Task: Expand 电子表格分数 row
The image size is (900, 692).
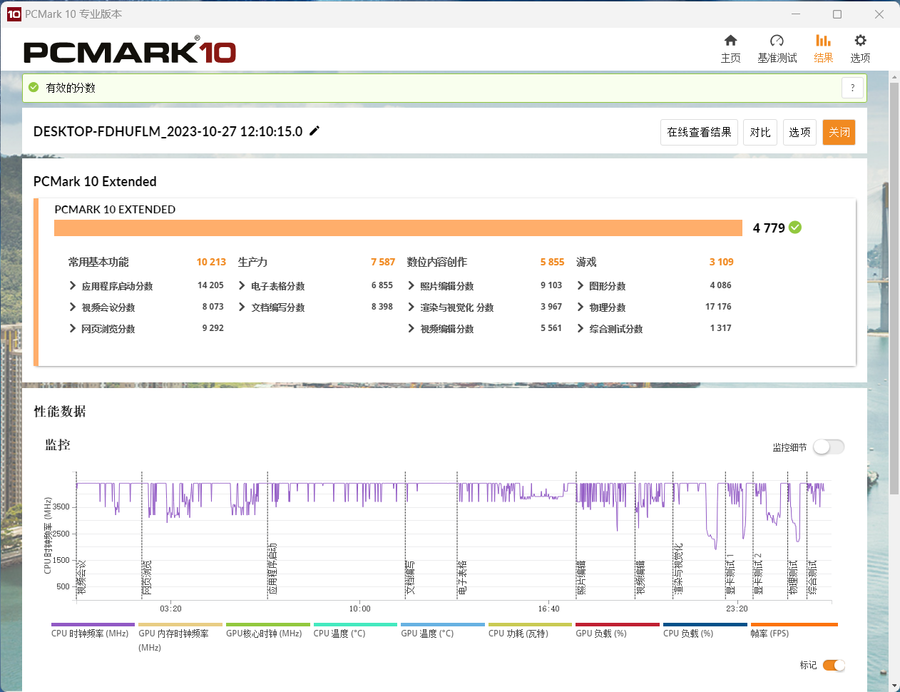Action: [242, 286]
